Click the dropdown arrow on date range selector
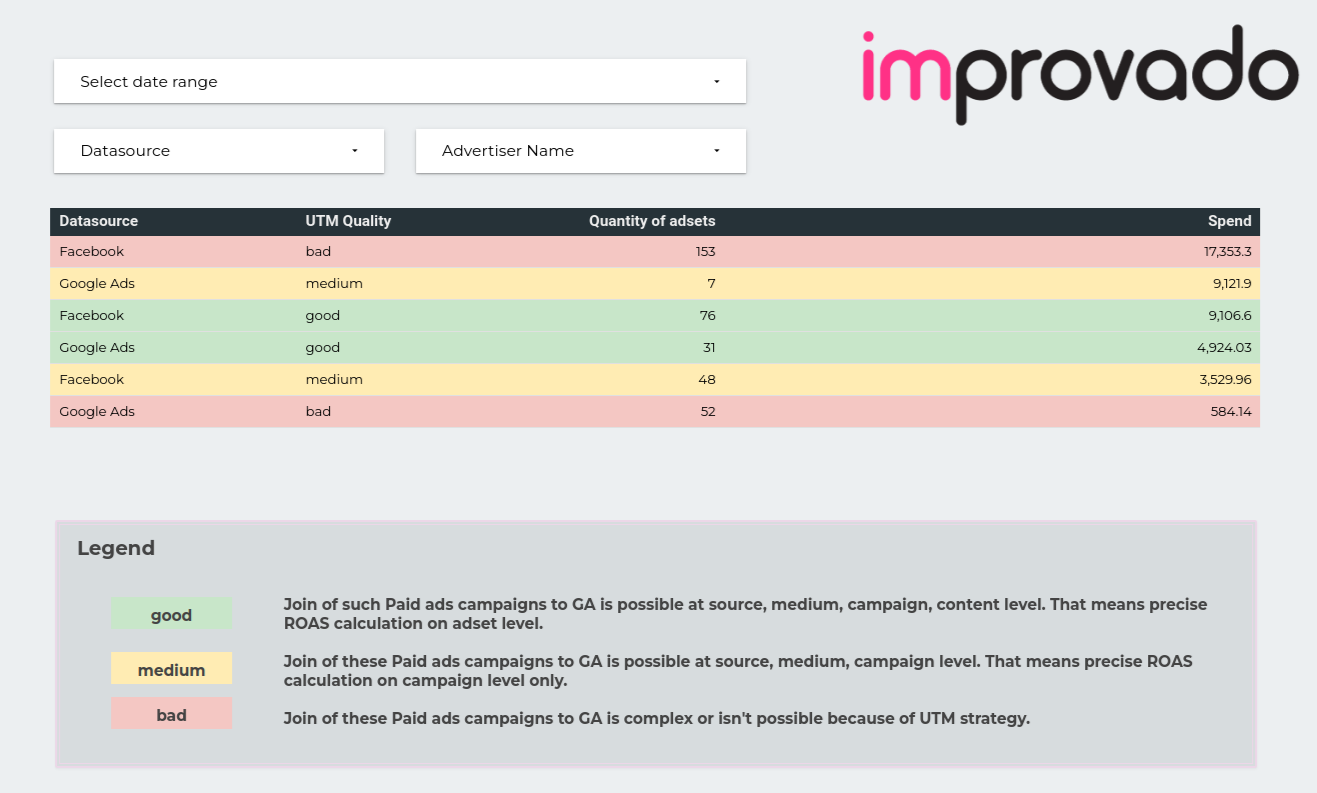 point(716,81)
